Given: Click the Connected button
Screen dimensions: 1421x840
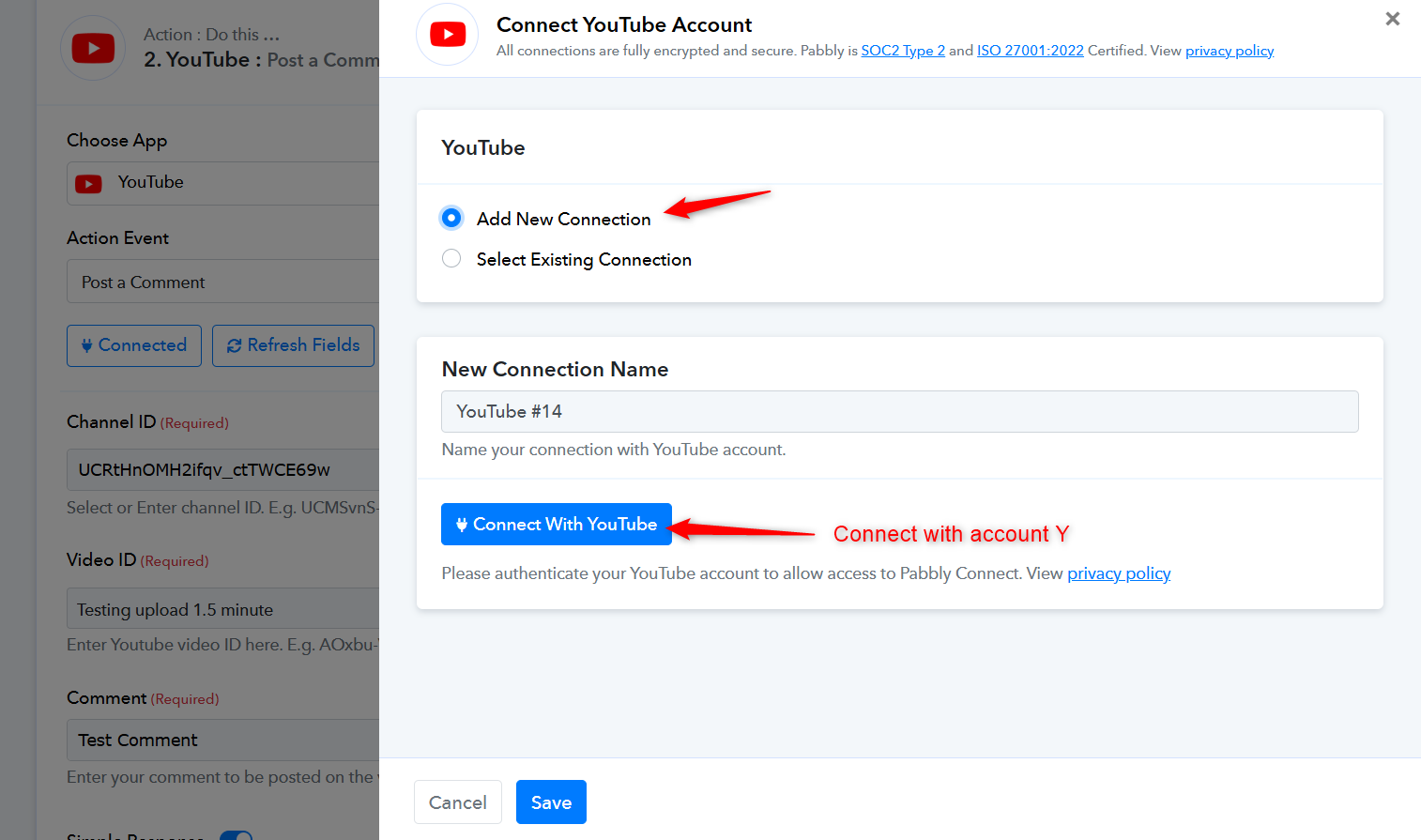Looking at the screenshot, I should pyautogui.click(x=134, y=345).
